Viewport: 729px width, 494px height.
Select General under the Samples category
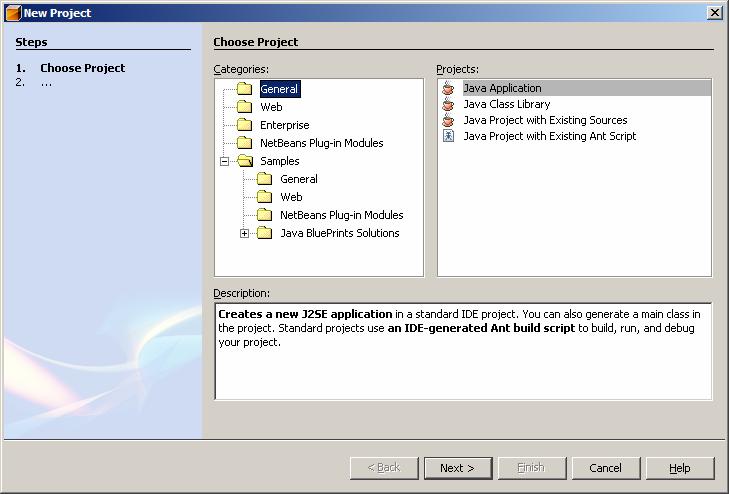click(x=299, y=179)
